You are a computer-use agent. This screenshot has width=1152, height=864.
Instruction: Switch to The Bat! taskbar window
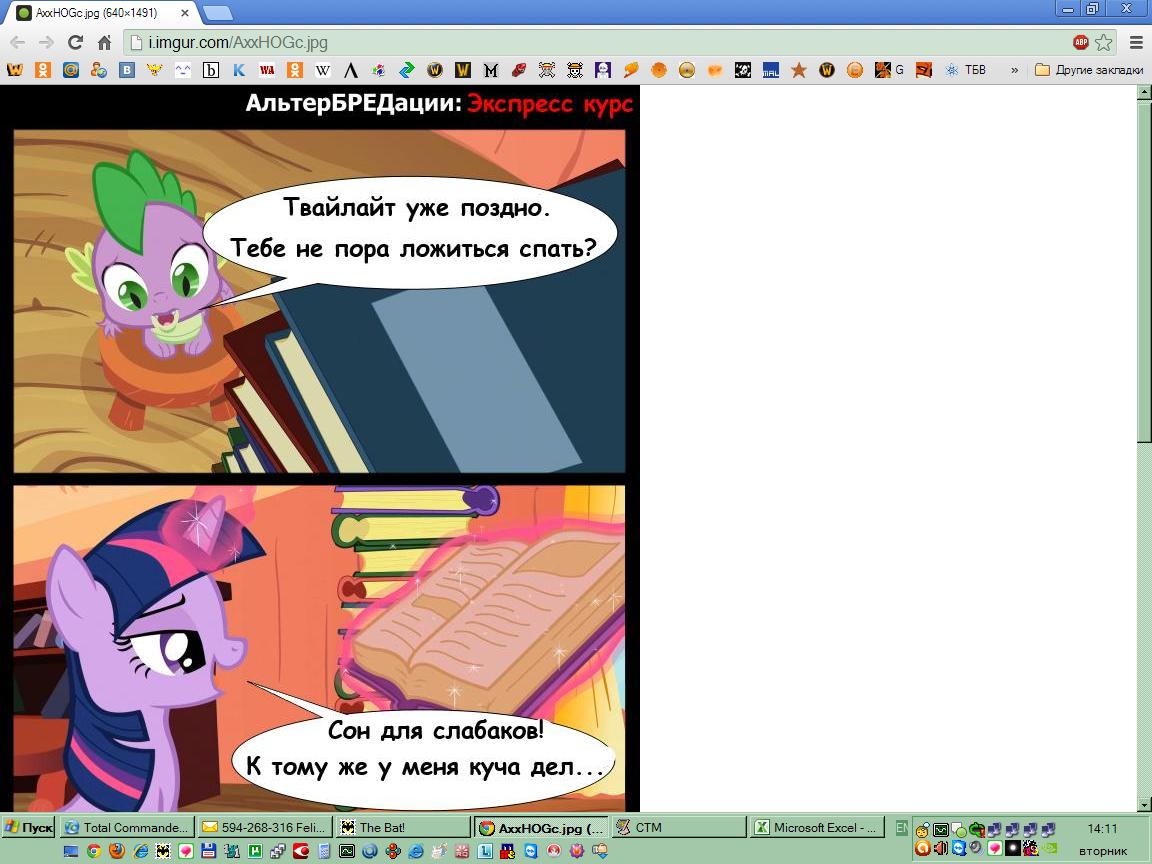(403, 827)
